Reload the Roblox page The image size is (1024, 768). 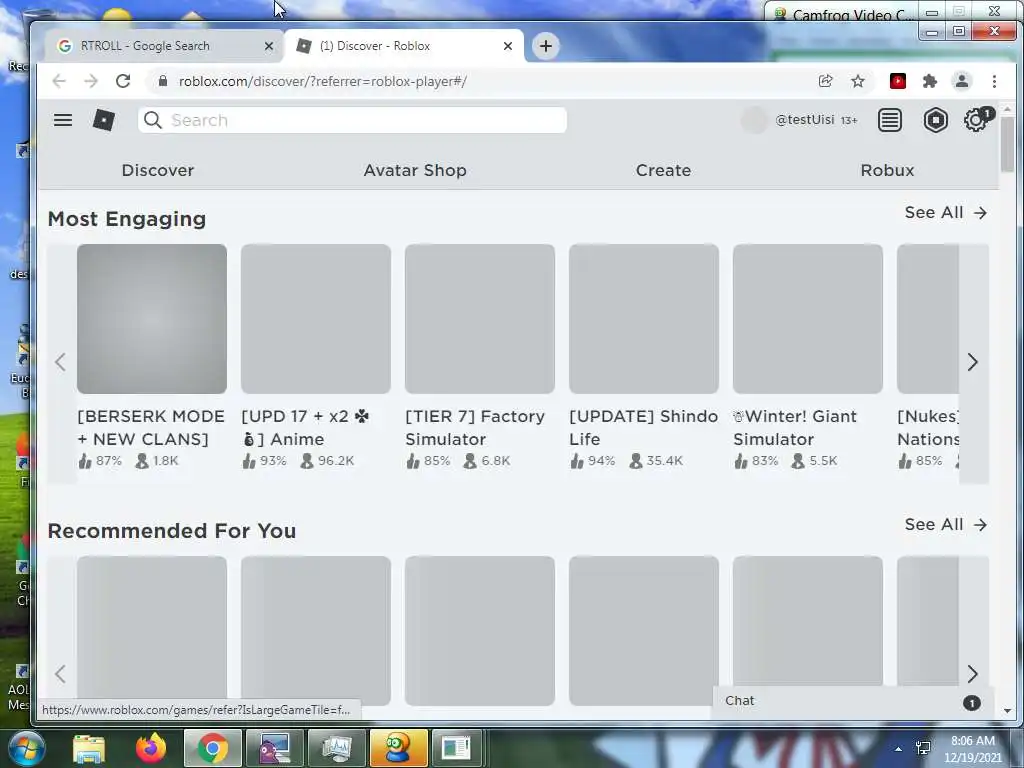click(x=123, y=81)
